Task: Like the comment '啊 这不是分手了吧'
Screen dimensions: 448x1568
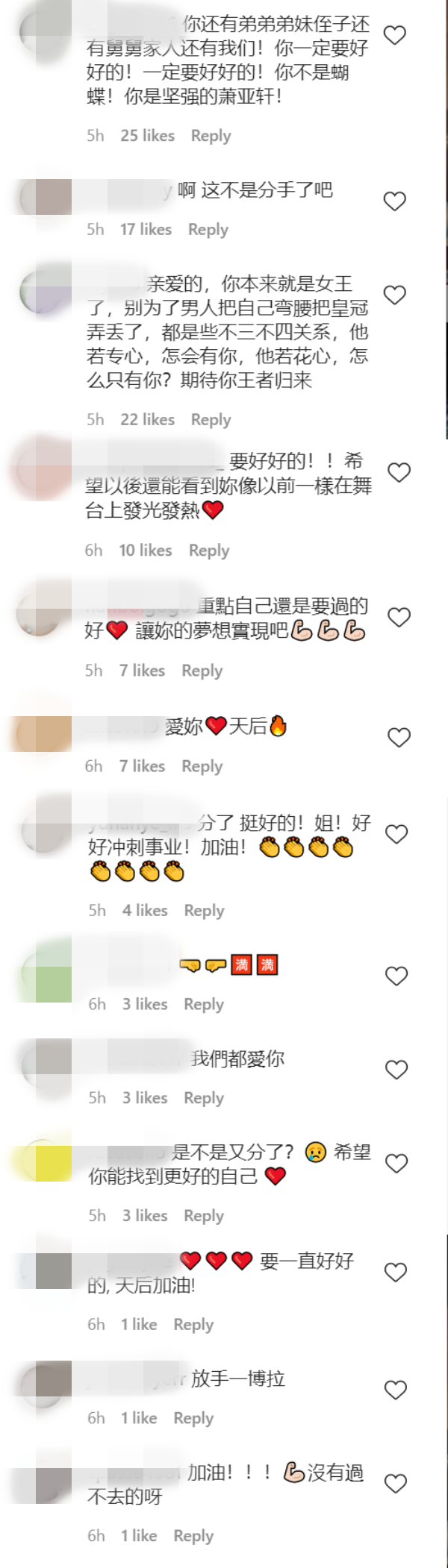Action: click(x=394, y=201)
